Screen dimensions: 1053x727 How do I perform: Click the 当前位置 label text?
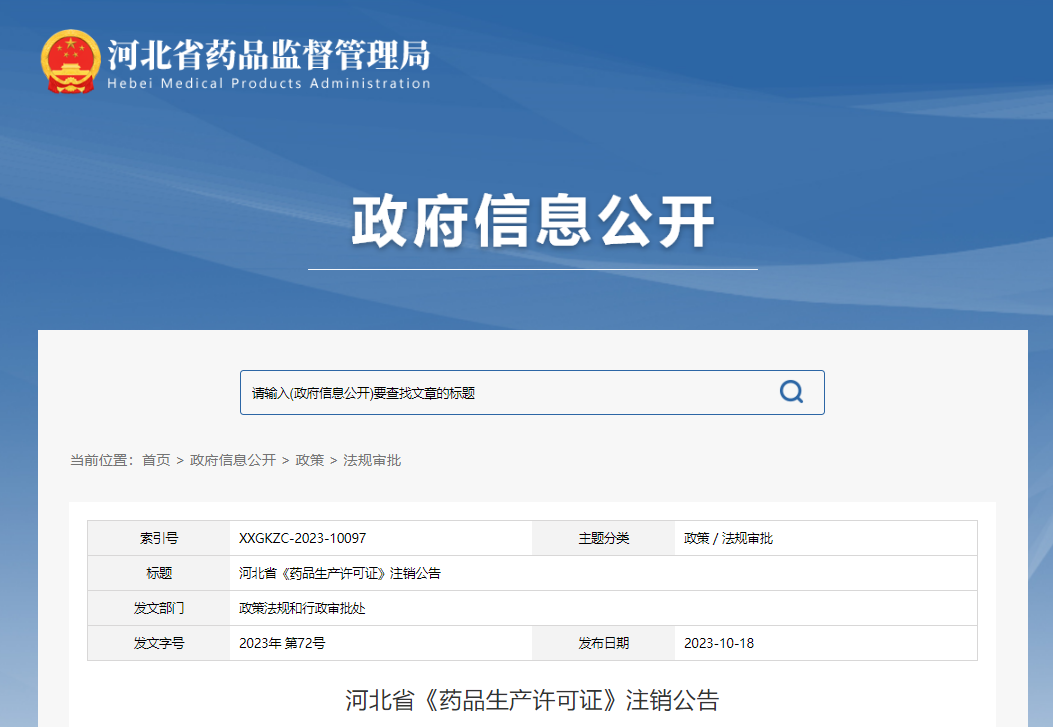[101, 460]
